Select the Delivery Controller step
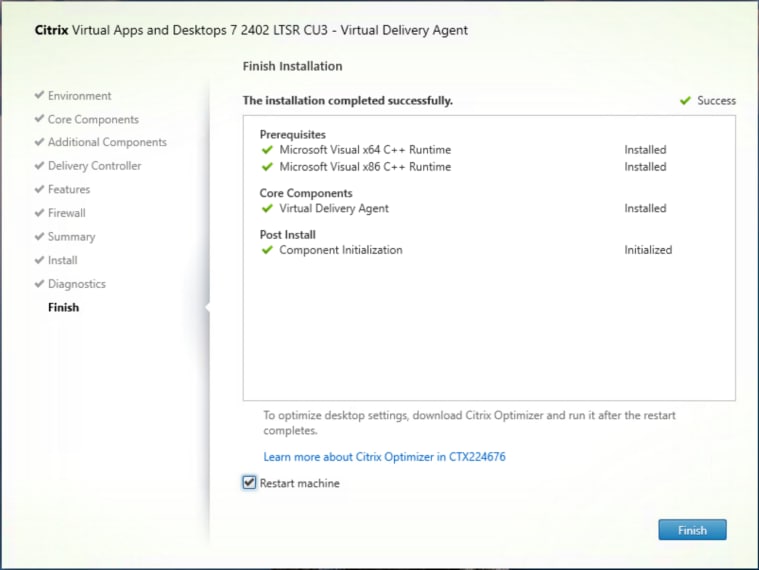759x570 pixels. (x=94, y=166)
